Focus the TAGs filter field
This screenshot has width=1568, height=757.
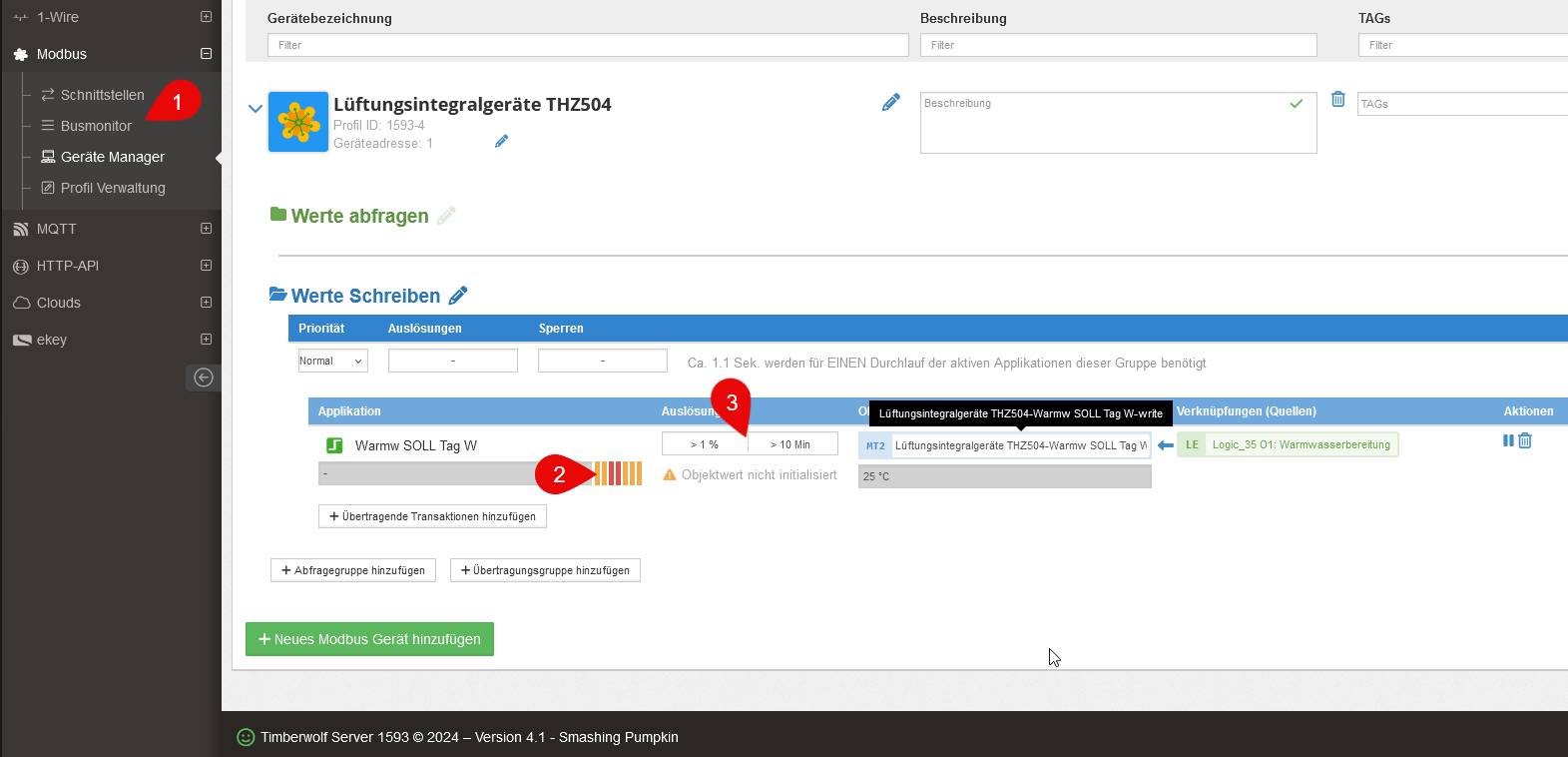click(x=1463, y=45)
